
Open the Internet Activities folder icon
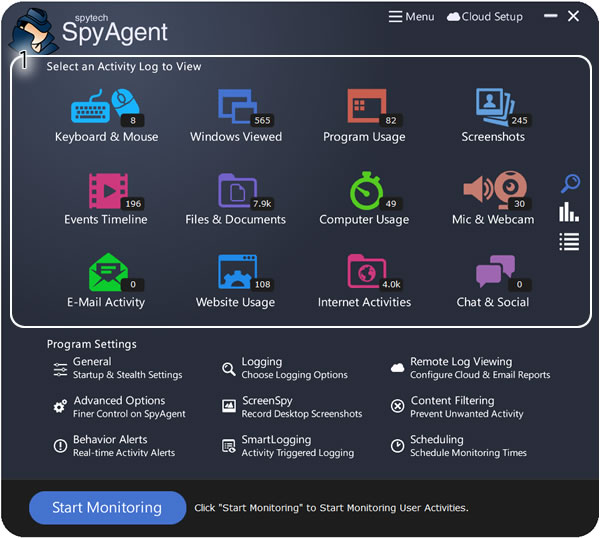[367, 271]
